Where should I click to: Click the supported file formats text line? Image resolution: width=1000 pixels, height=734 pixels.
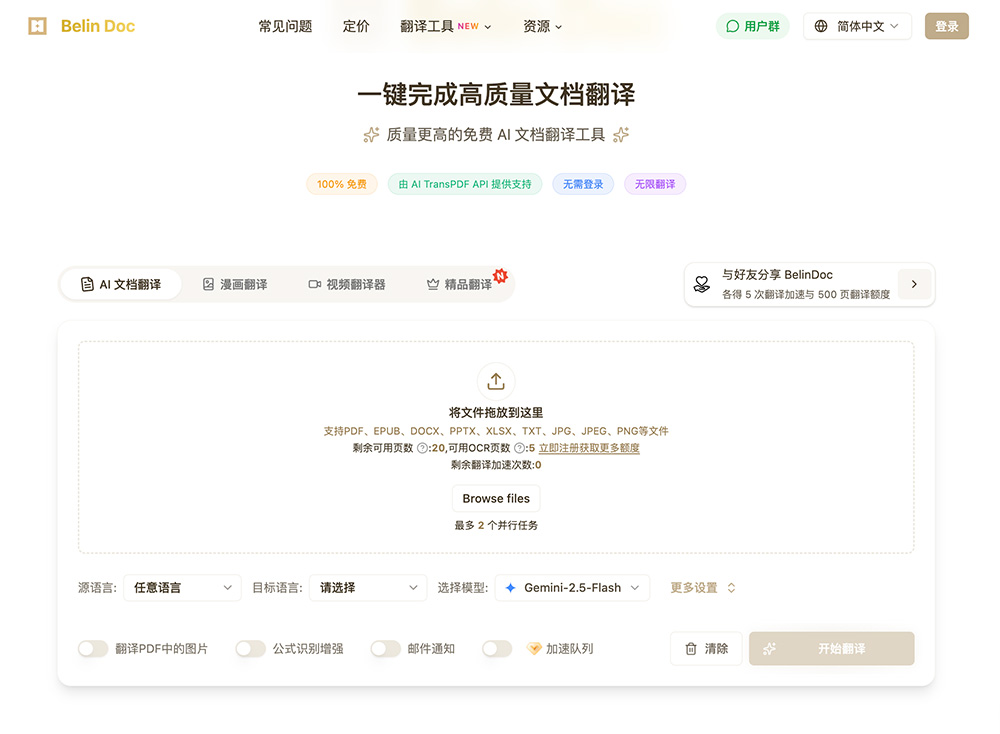[x=496, y=431]
